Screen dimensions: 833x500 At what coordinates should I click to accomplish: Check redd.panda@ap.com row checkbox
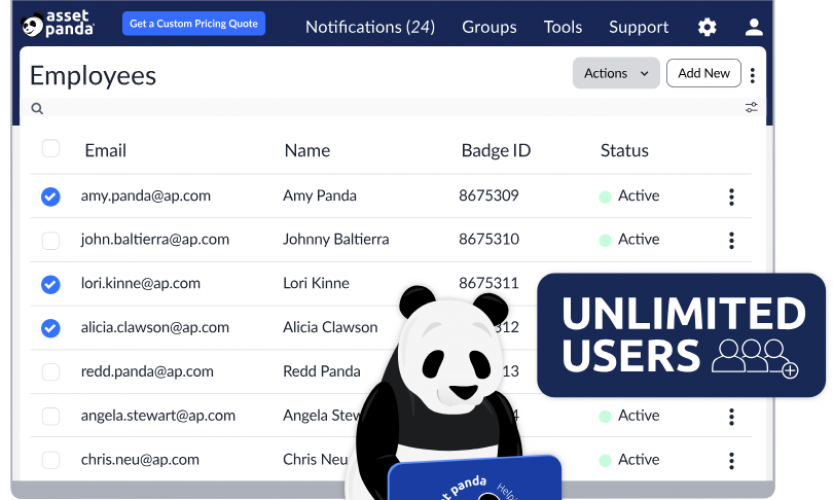pos(51,372)
